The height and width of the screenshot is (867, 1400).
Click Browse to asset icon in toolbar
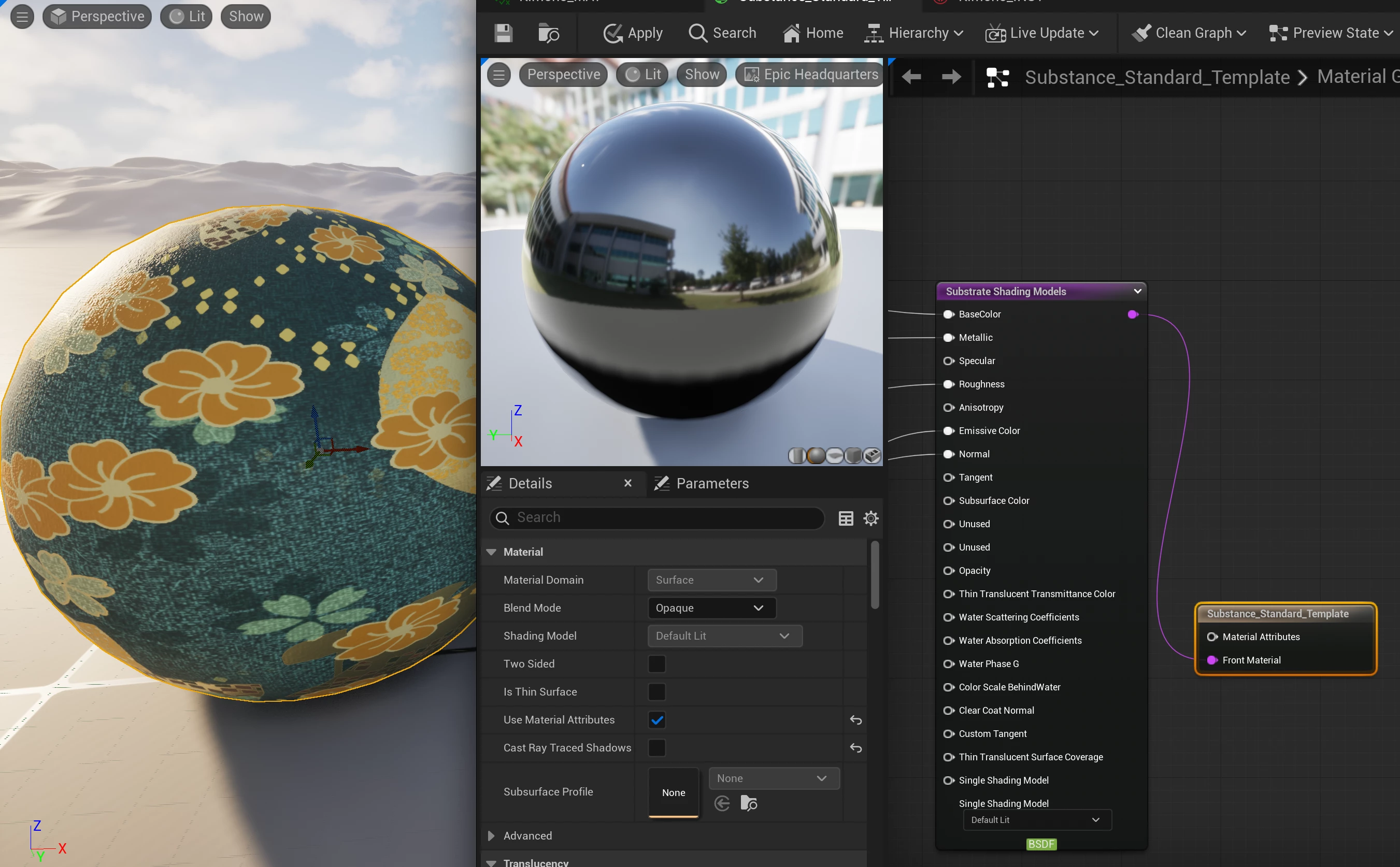pyautogui.click(x=548, y=33)
